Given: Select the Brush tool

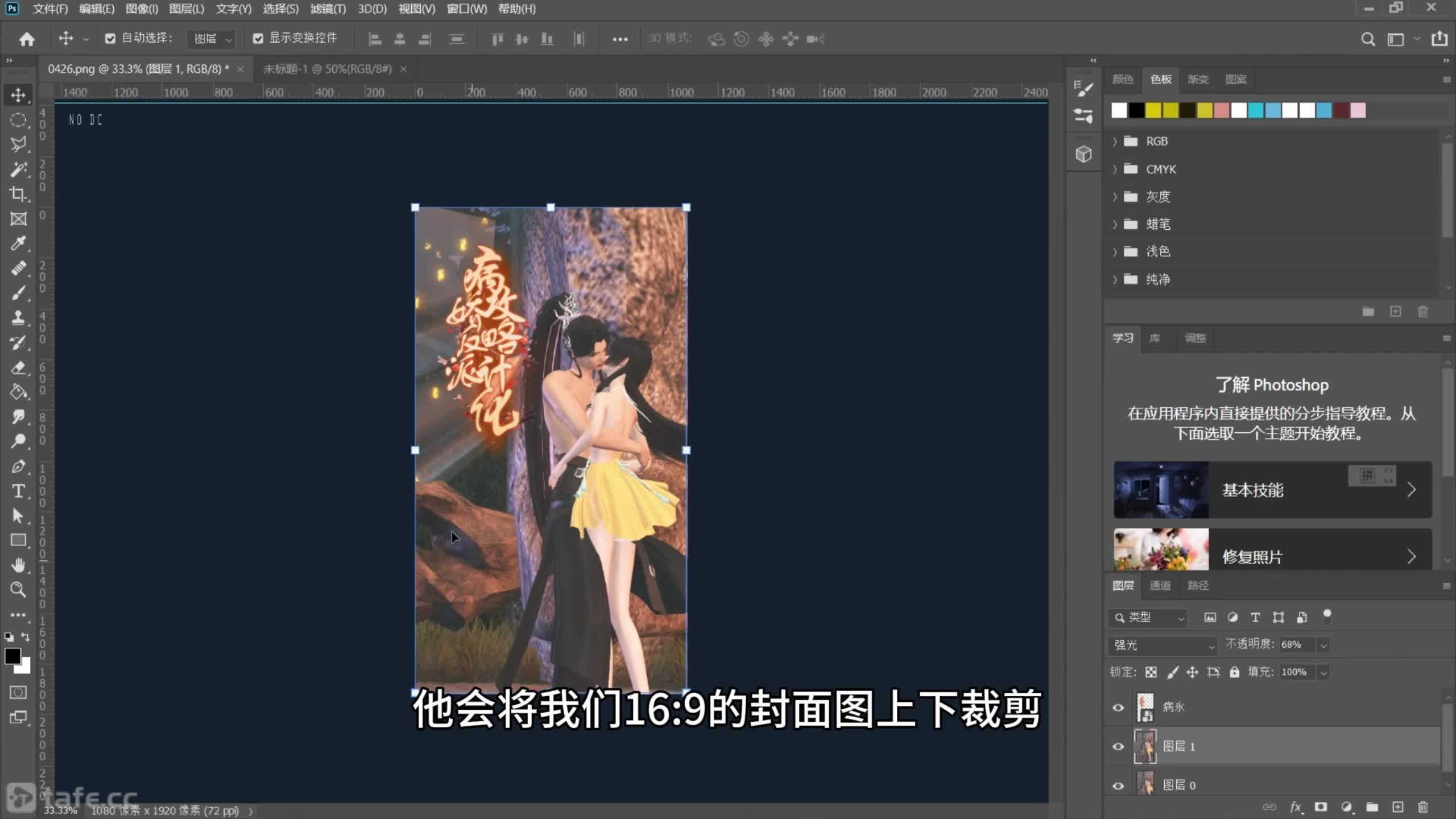Looking at the screenshot, I should click(18, 293).
